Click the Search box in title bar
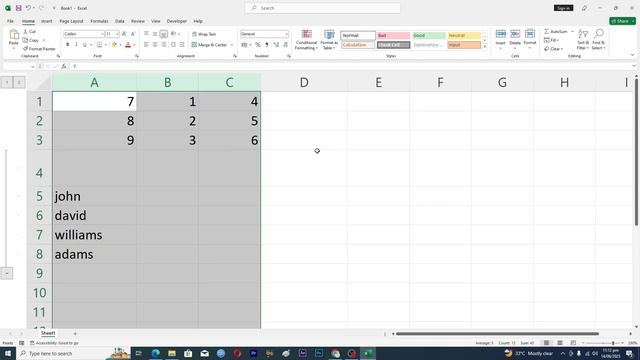Viewport: 640px width, 360px height. 322,8
